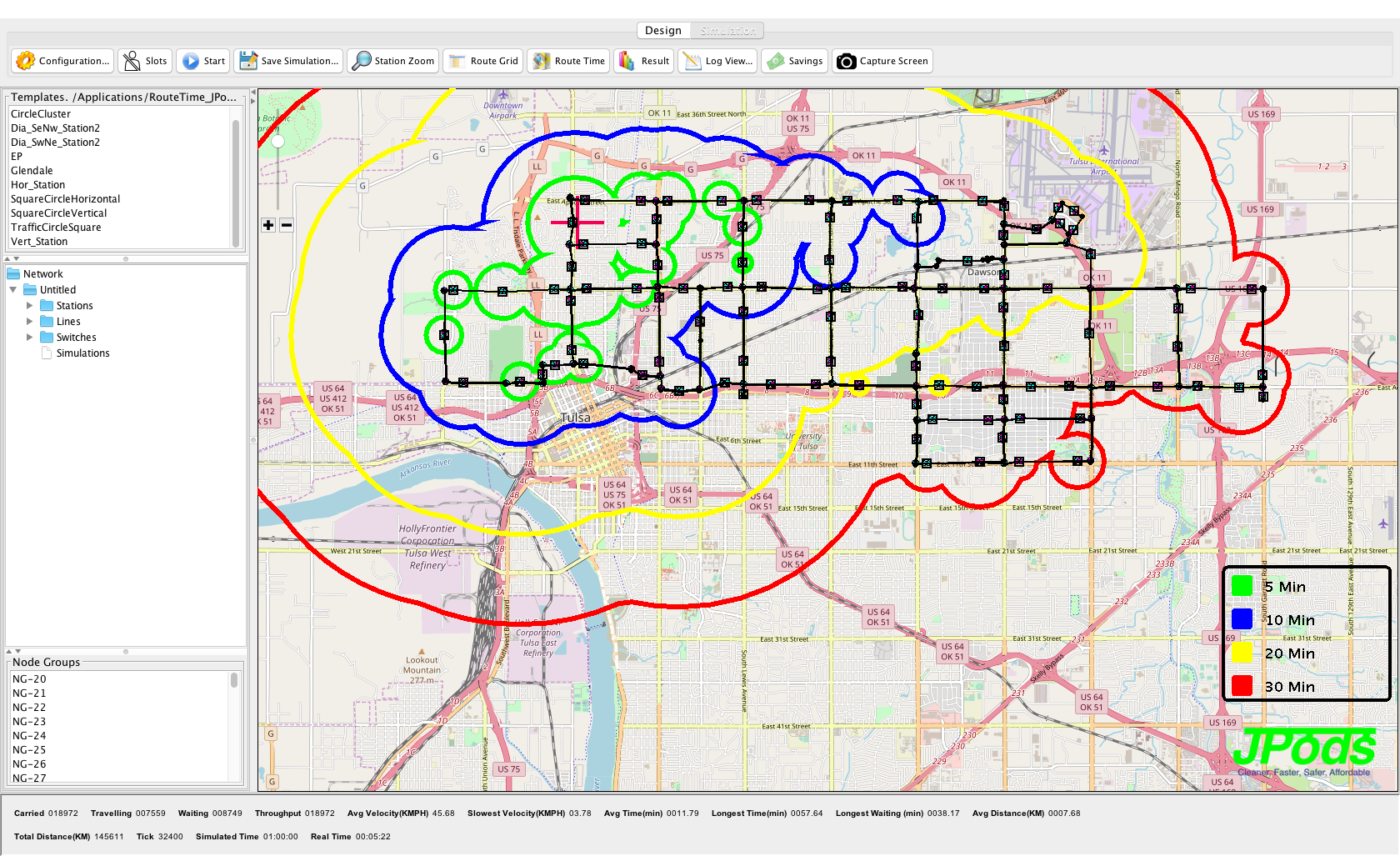Select node group NG-23
The image size is (1400, 856).
pyautogui.click(x=29, y=722)
